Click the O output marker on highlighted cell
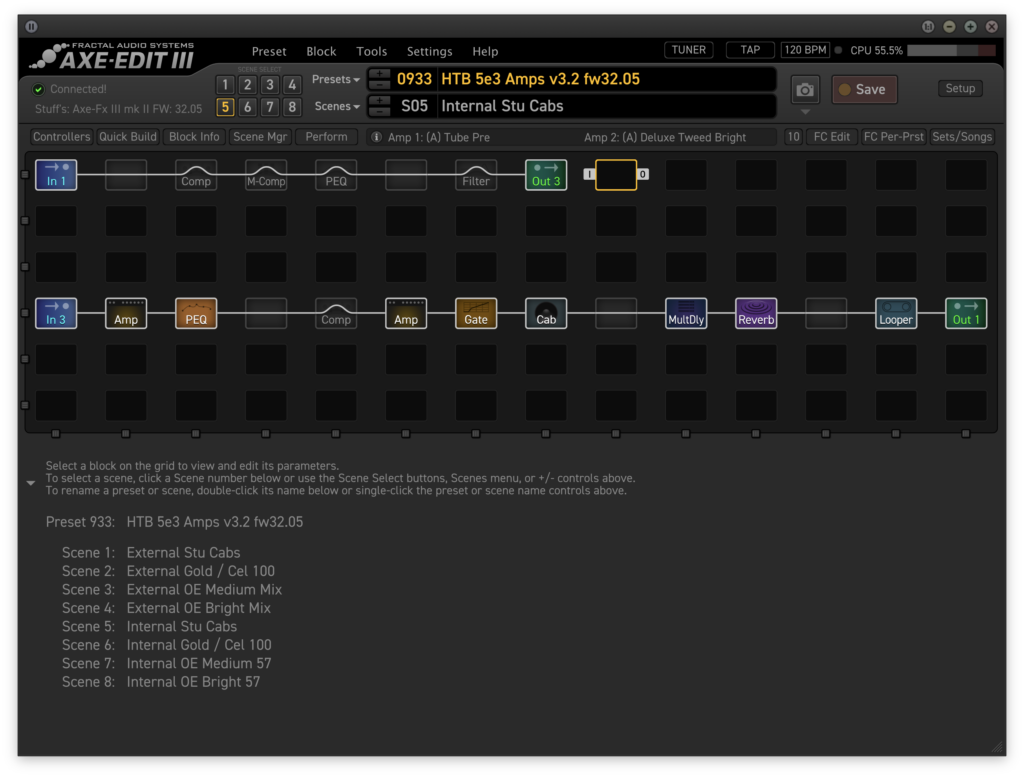This screenshot has height=777, width=1024. tap(643, 174)
